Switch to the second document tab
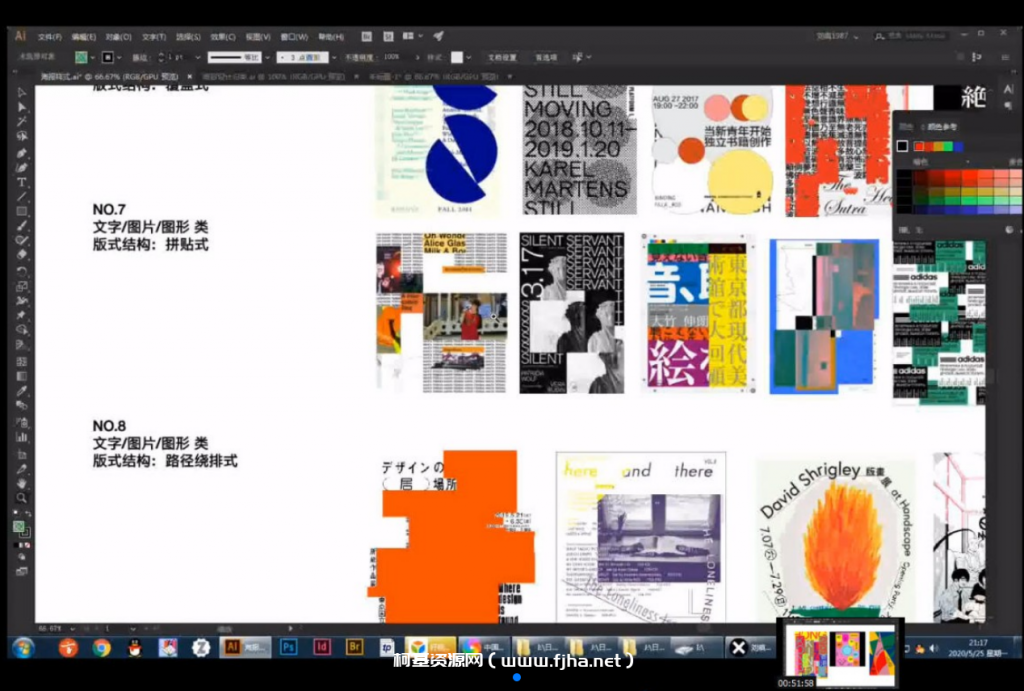The width and height of the screenshot is (1024, 691). (x=273, y=76)
